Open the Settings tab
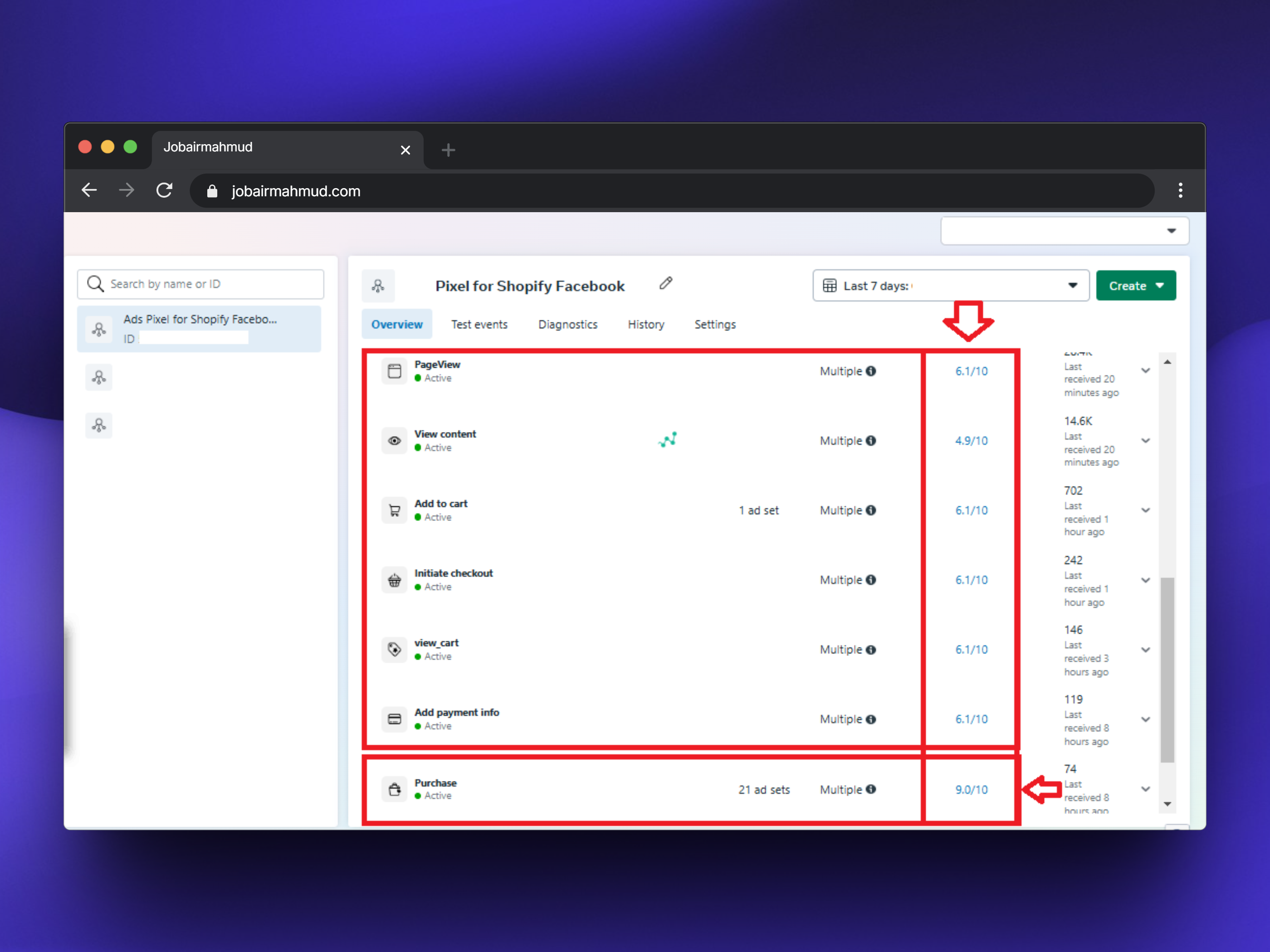This screenshot has width=1270, height=952. (x=715, y=325)
